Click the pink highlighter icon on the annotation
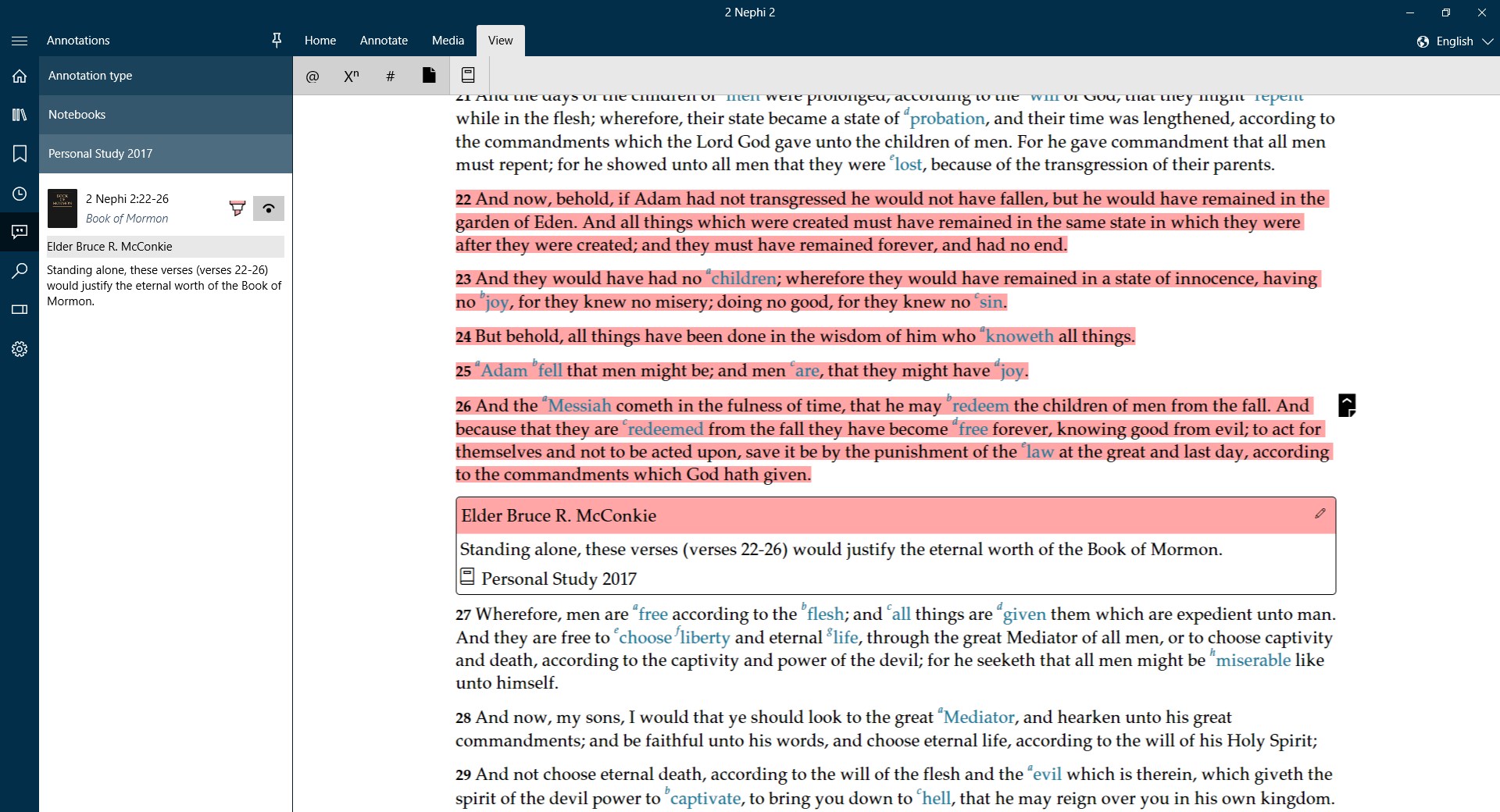This screenshot has height=812, width=1500. [x=237, y=208]
